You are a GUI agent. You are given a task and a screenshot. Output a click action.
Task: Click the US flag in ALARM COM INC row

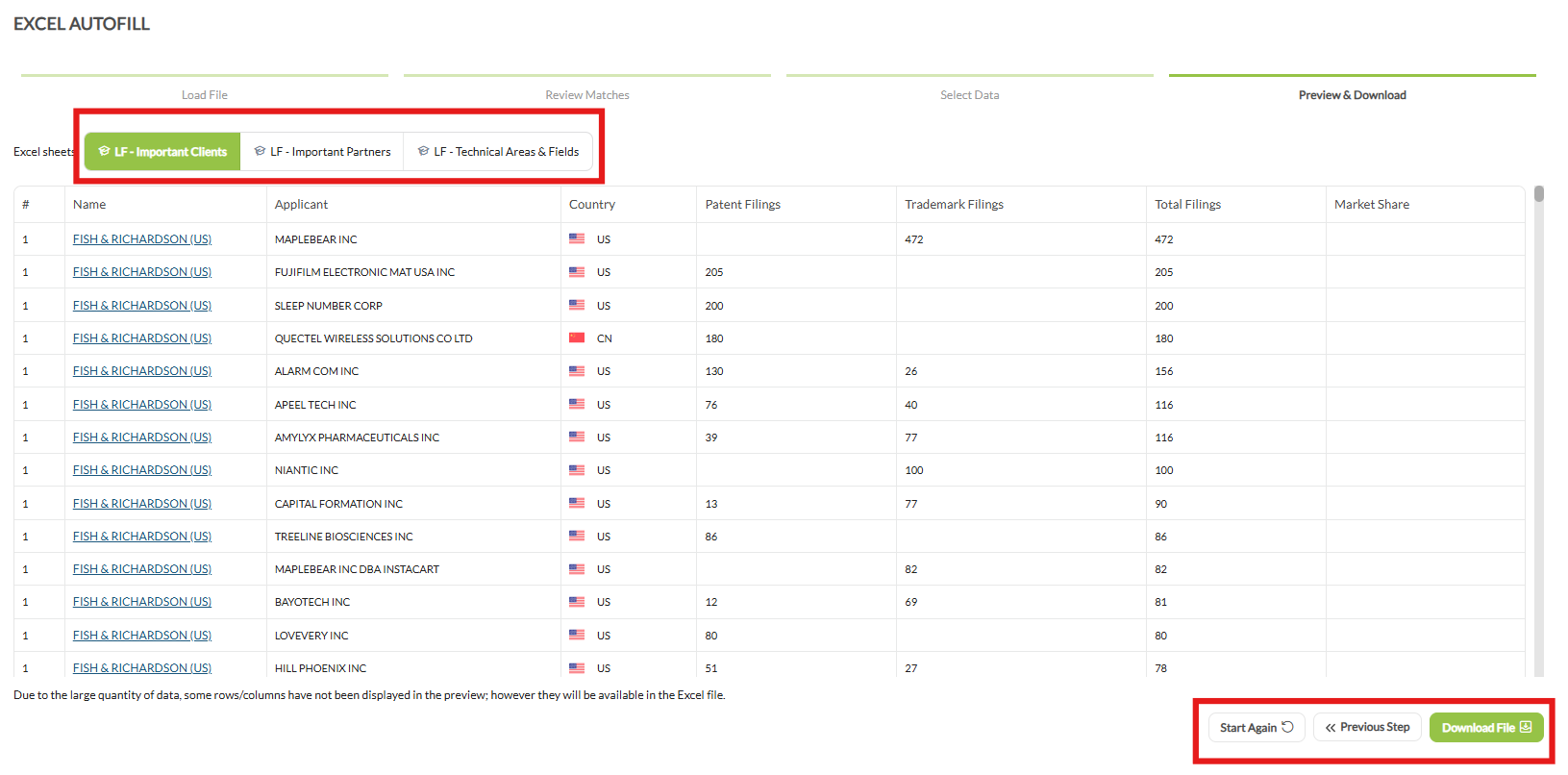click(577, 371)
